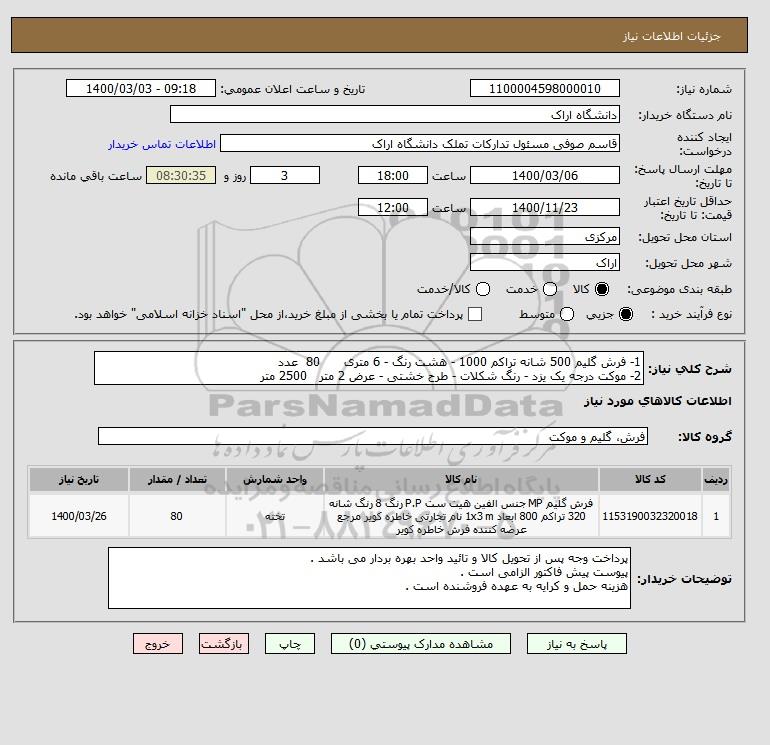Click the unit cell تخته
The image size is (770, 745).
click(x=275, y=516)
